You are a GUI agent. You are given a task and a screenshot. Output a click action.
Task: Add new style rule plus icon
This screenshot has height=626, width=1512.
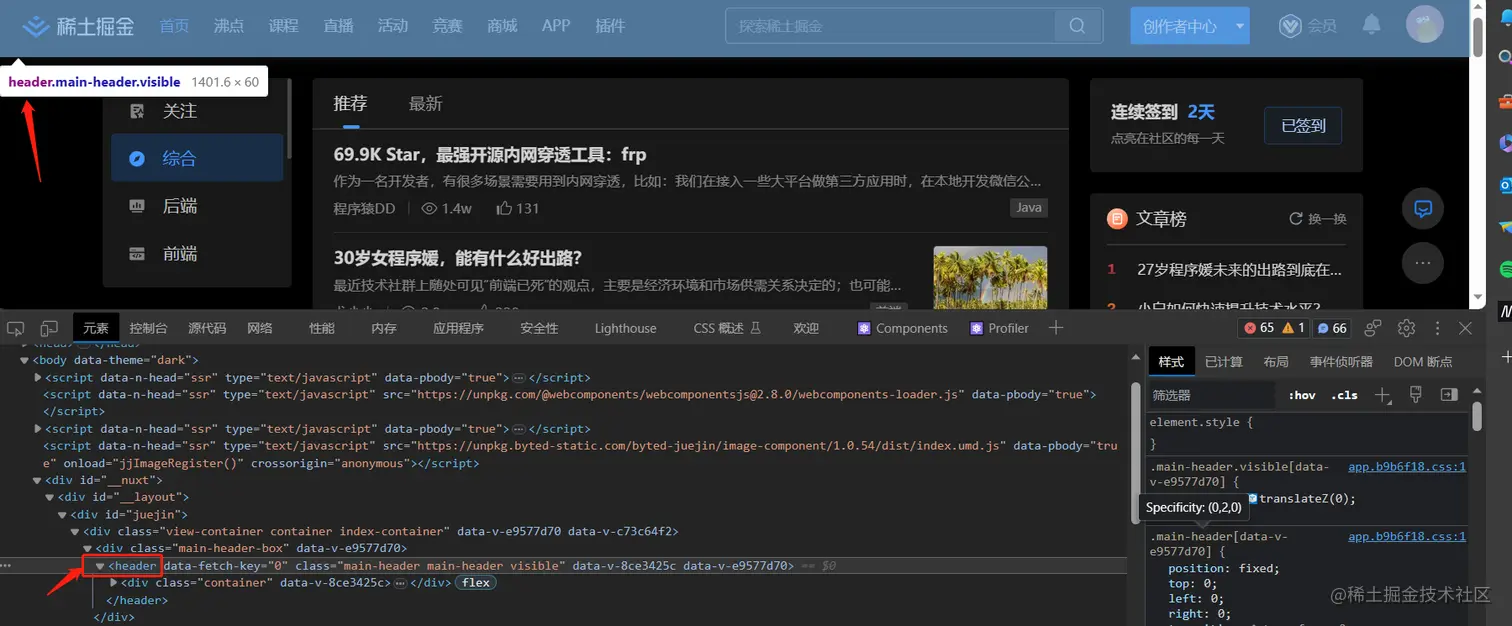coord(1383,395)
